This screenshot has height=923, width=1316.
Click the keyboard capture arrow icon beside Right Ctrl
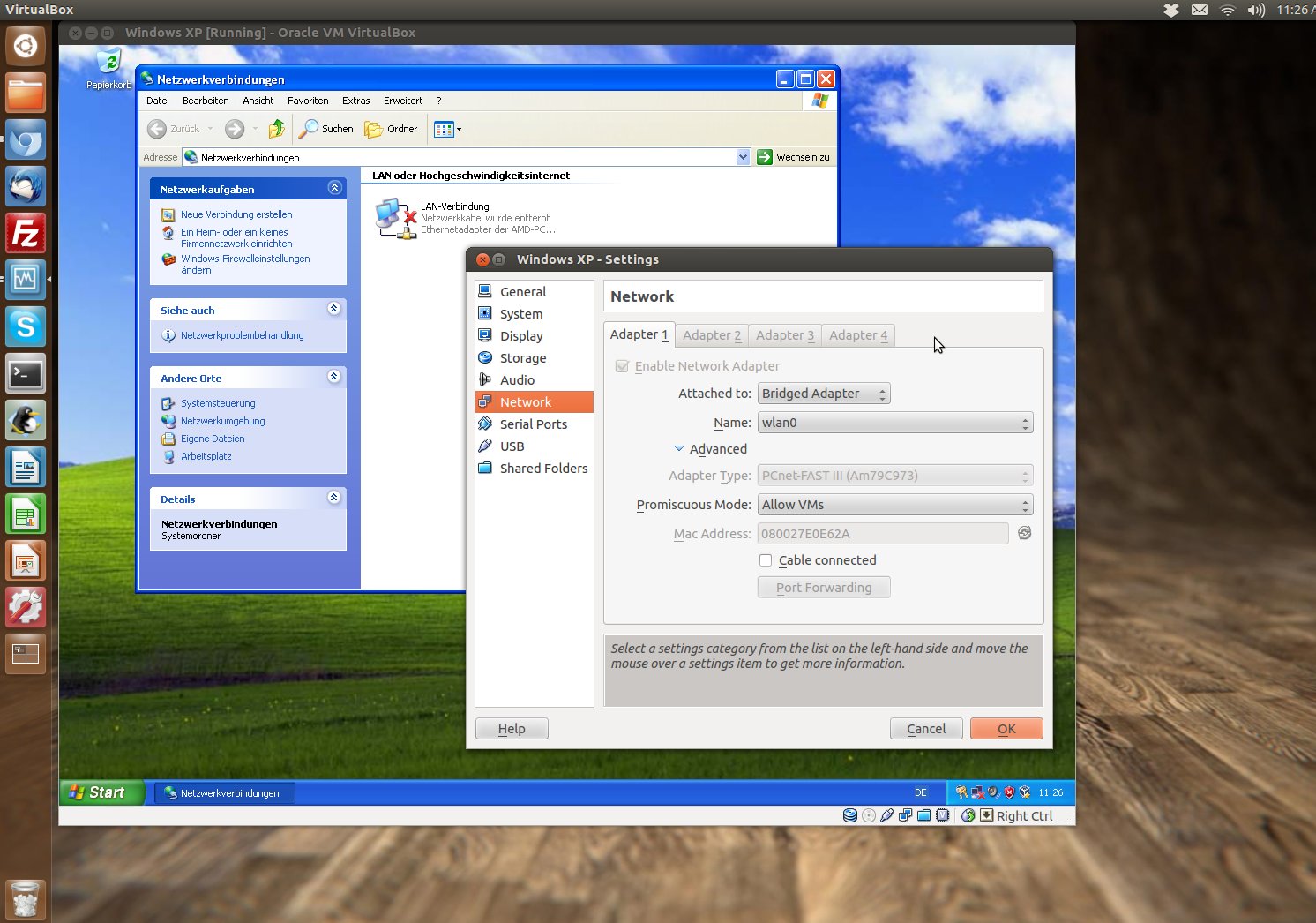click(987, 815)
